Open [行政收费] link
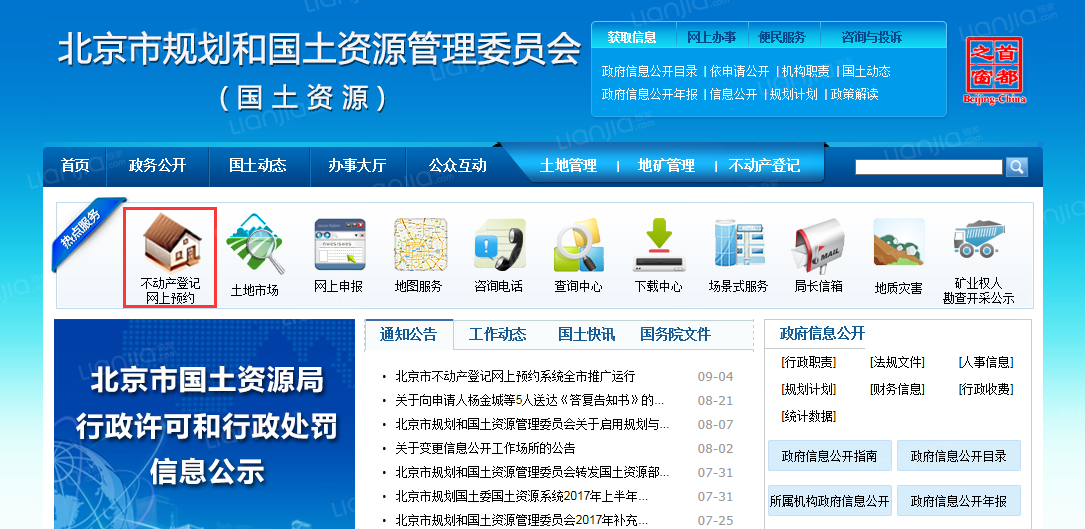The image size is (1085, 529). (x=985, y=389)
